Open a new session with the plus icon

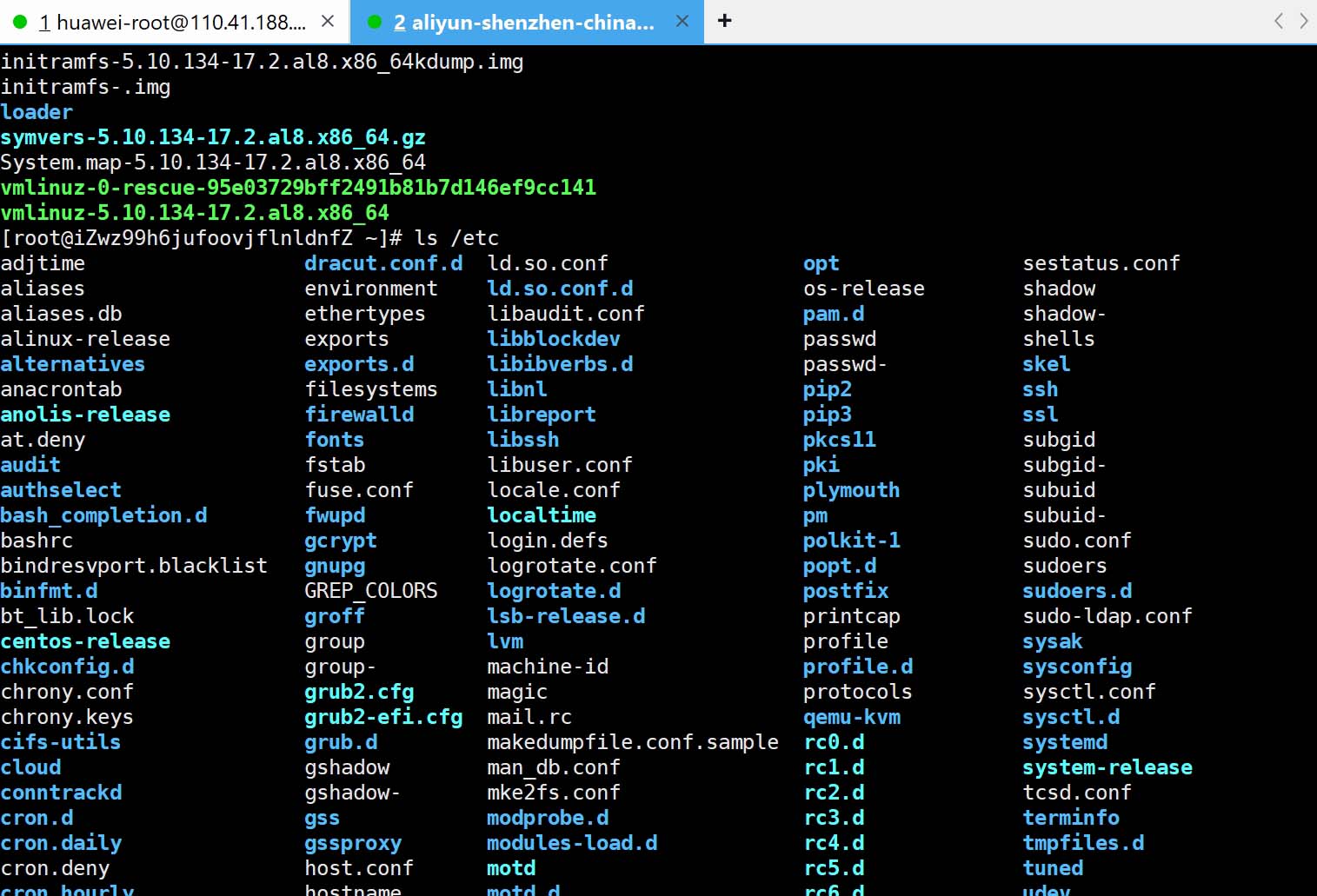click(724, 21)
